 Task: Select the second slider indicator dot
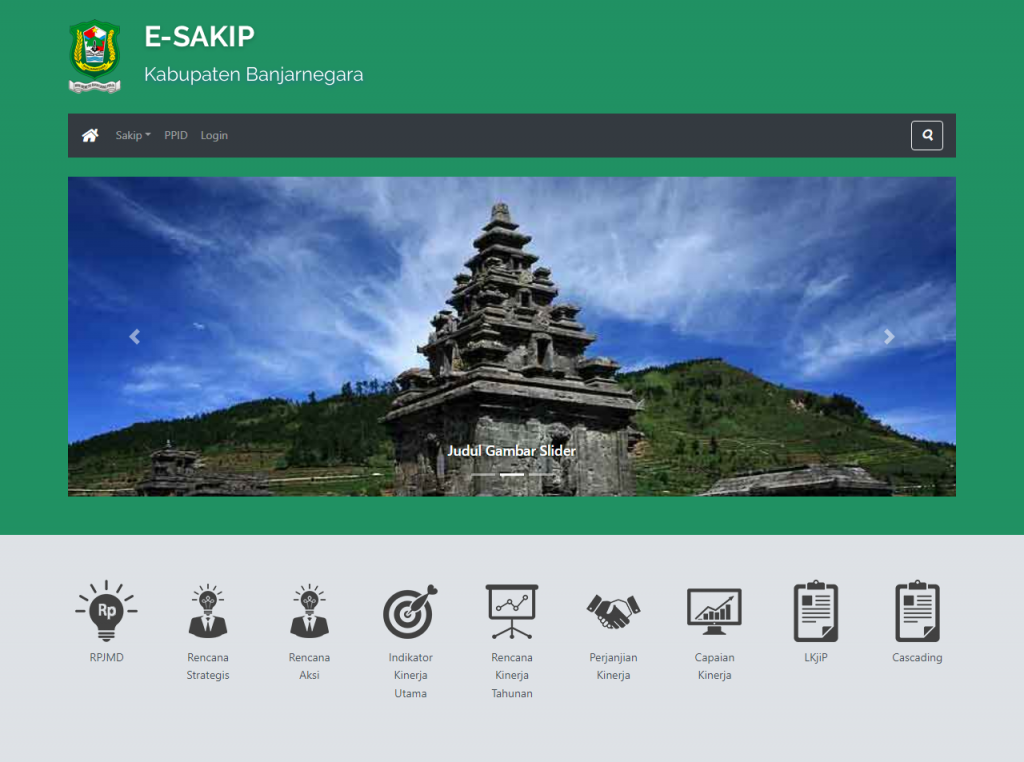pos(512,475)
